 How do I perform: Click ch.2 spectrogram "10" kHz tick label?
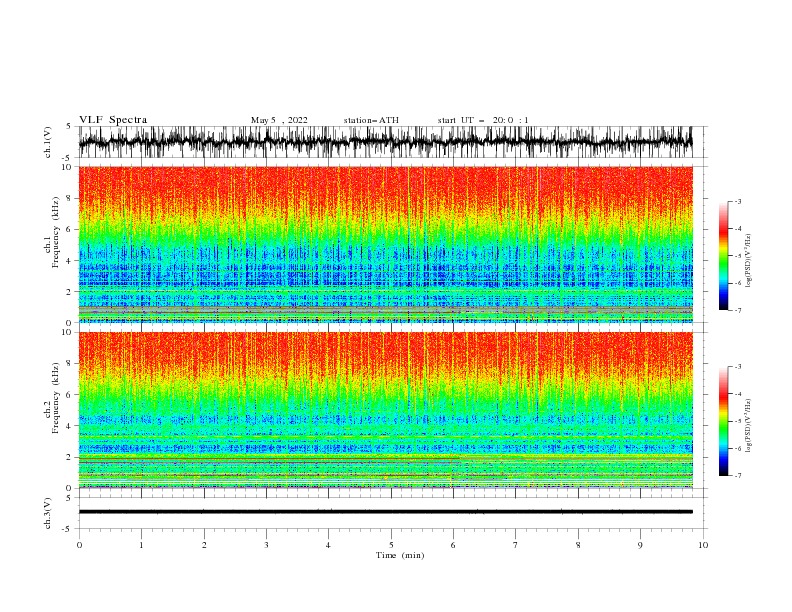click(x=67, y=332)
